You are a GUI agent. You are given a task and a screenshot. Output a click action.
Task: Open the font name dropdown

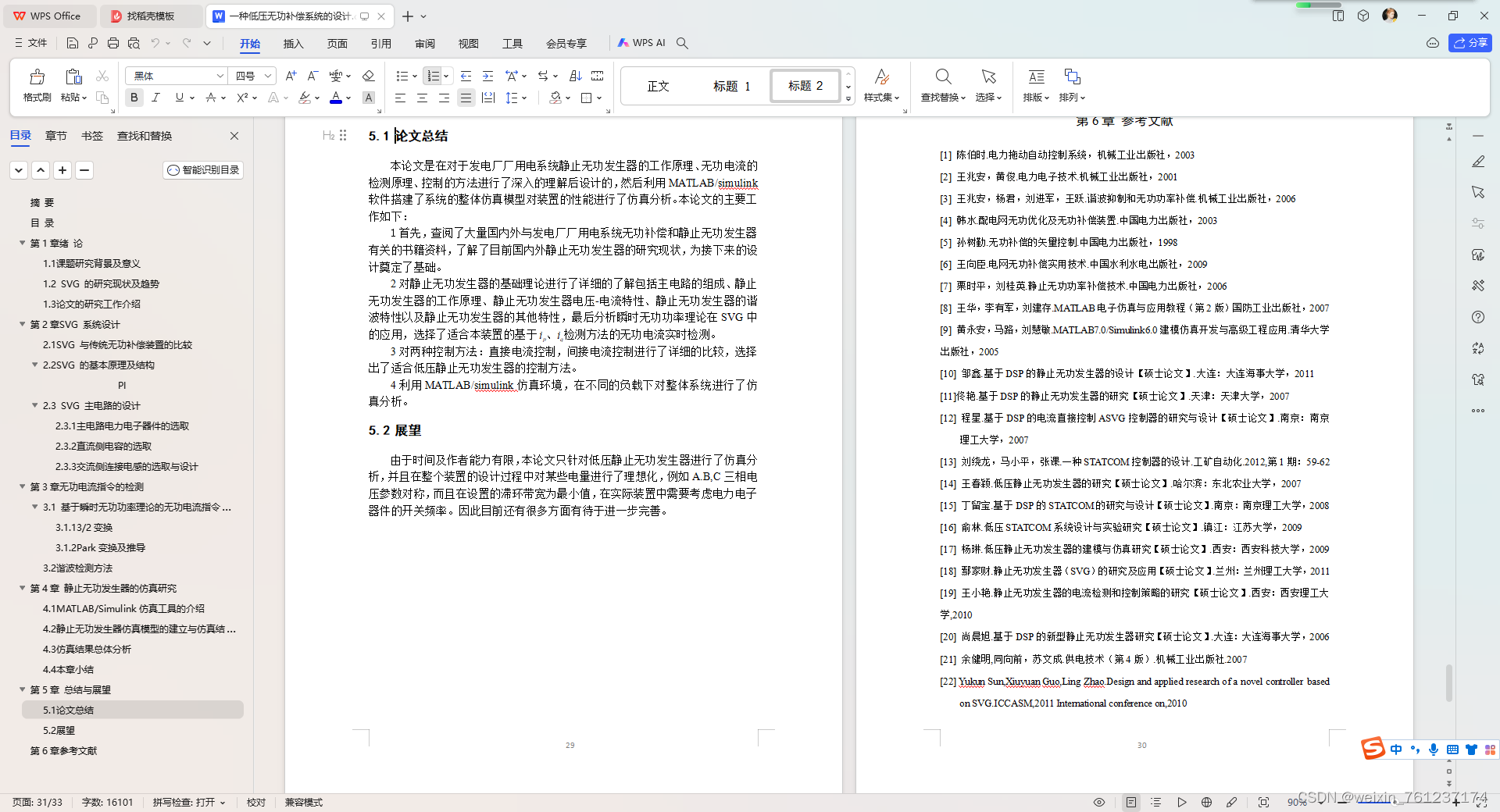(220, 76)
